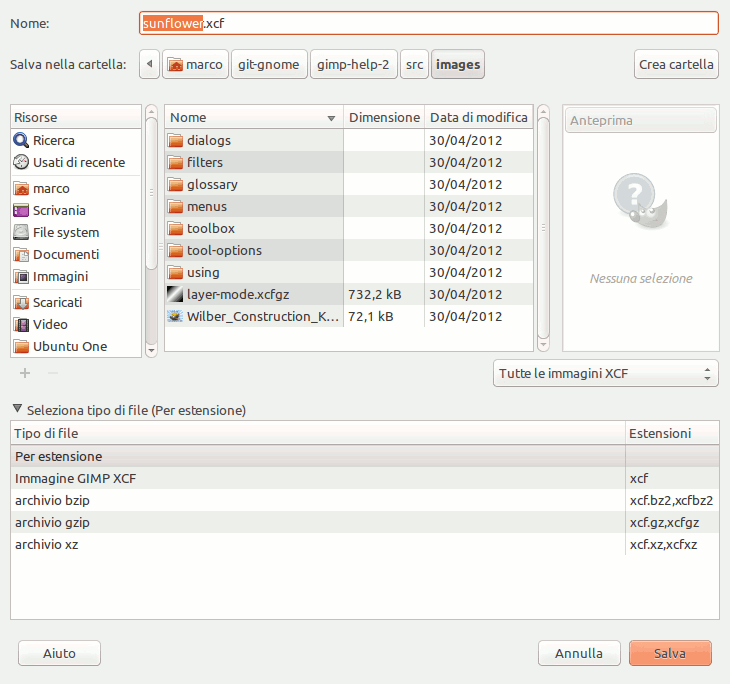Click the Ricerca search icon in sidebar

tap(21, 141)
